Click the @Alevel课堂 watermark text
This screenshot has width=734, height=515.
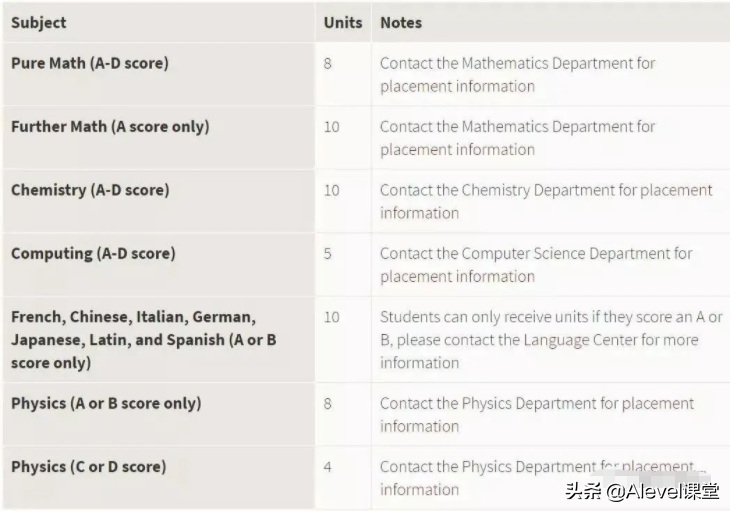655,491
